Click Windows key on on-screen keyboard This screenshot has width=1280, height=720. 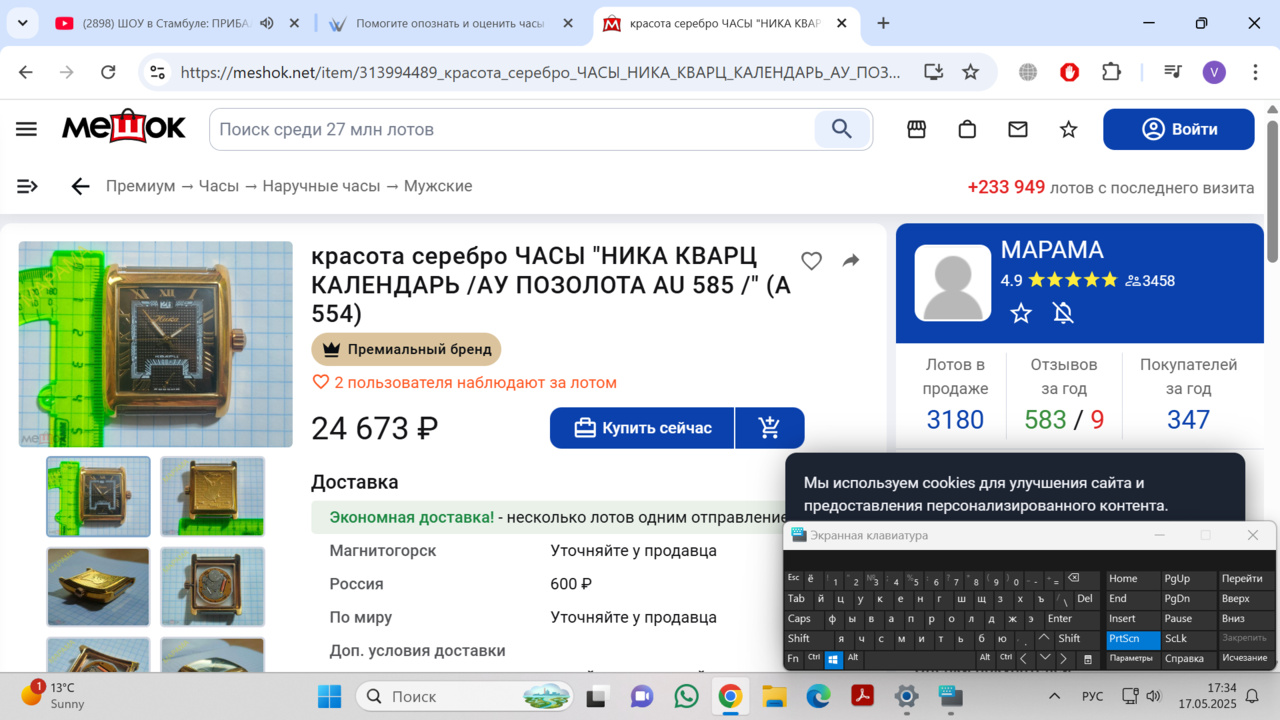click(833, 659)
